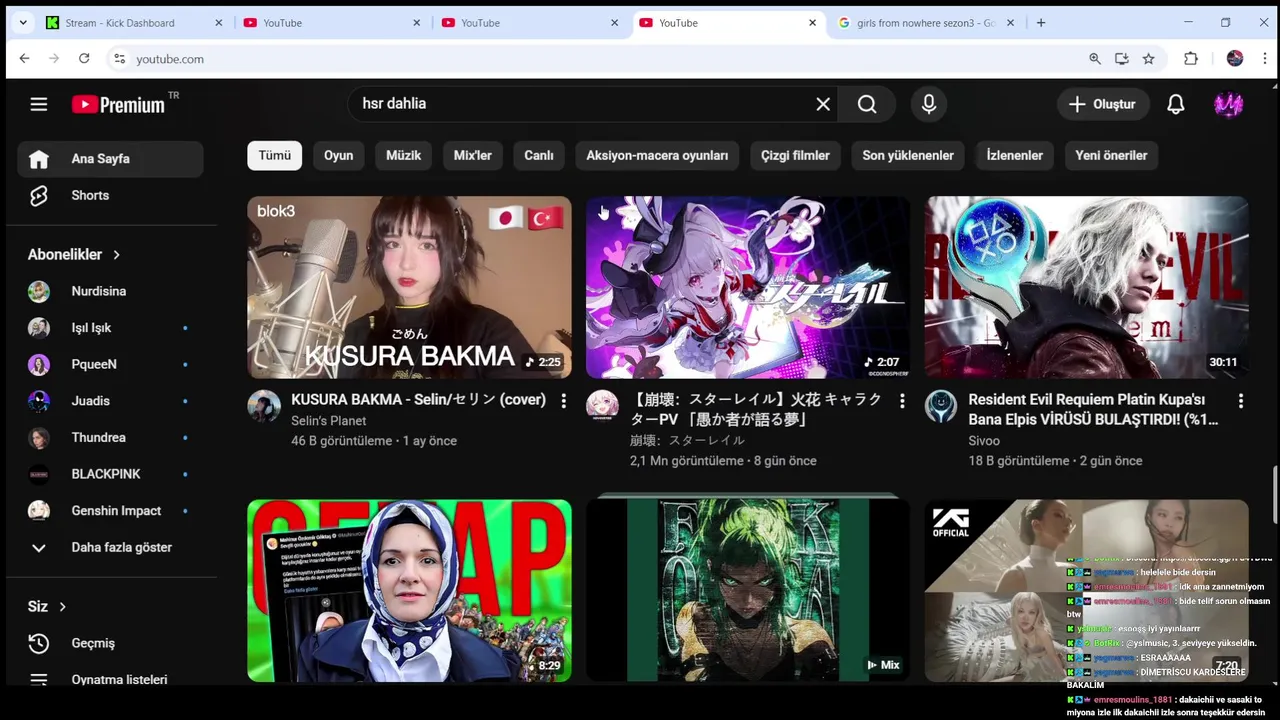
Task: Open Thundrea subscription channel
Action: [x=110, y=437]
